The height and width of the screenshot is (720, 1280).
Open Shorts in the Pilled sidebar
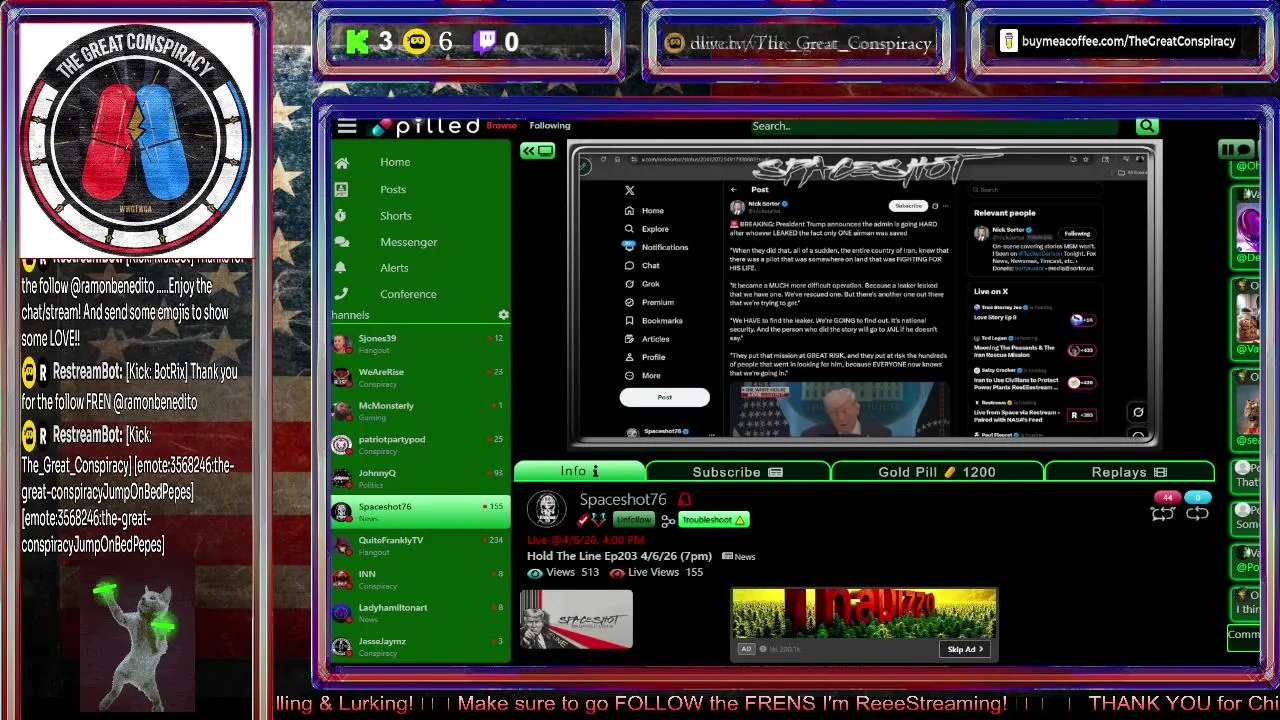[x=396, y=215]
